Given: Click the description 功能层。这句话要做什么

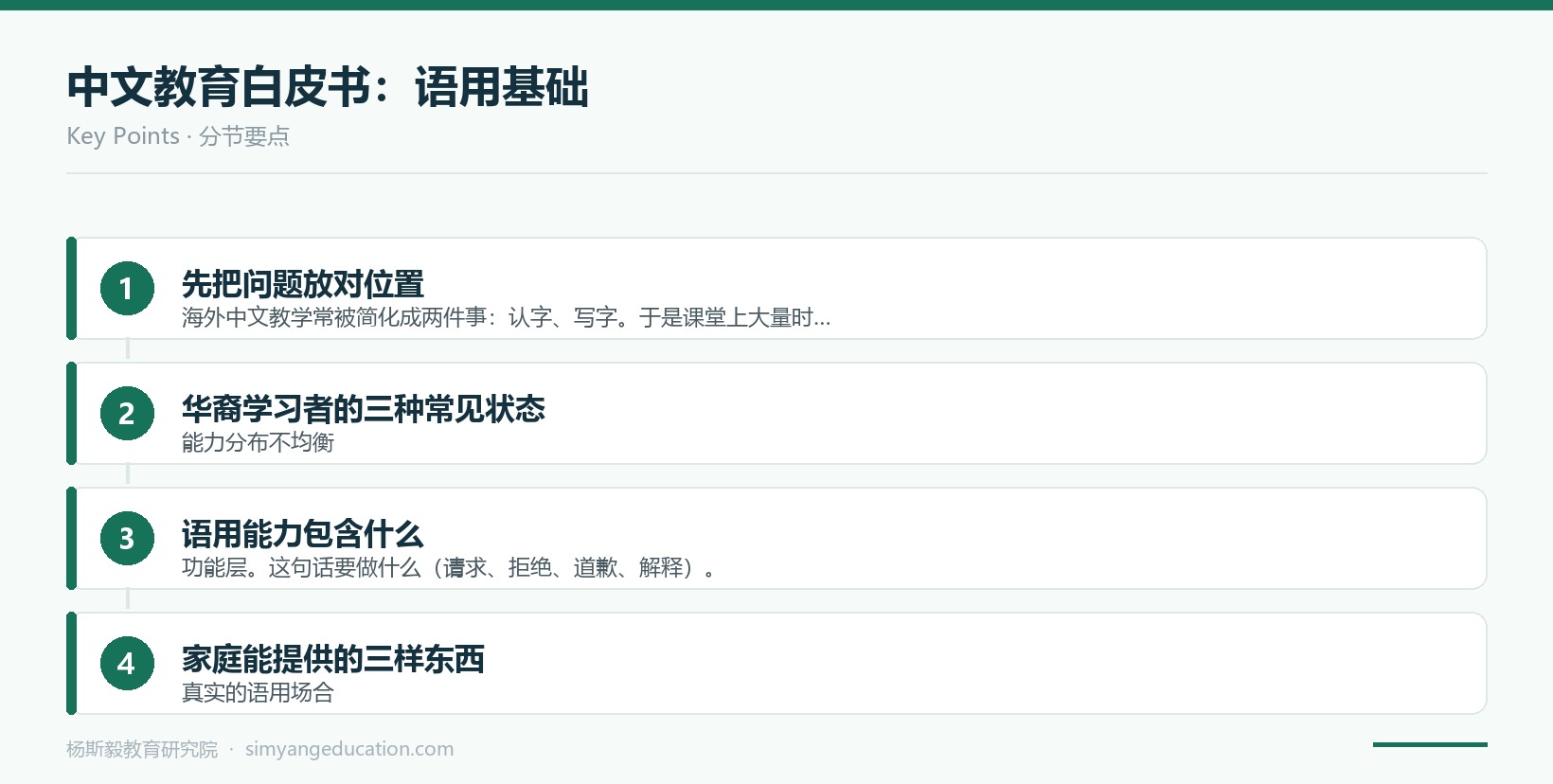Looking at the screenshot, I should 450,568.
